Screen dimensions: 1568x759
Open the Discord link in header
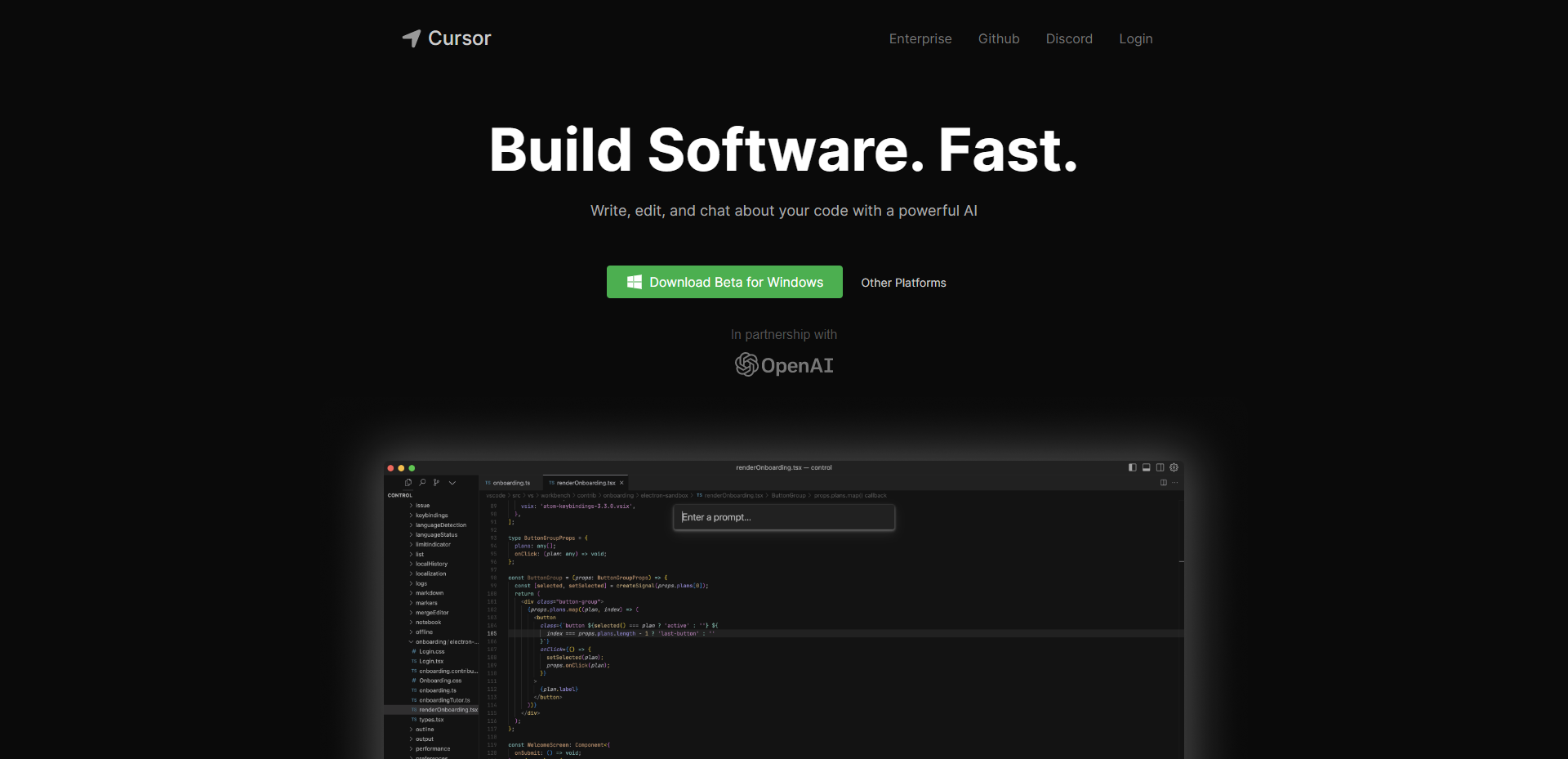coord(1069,38)
